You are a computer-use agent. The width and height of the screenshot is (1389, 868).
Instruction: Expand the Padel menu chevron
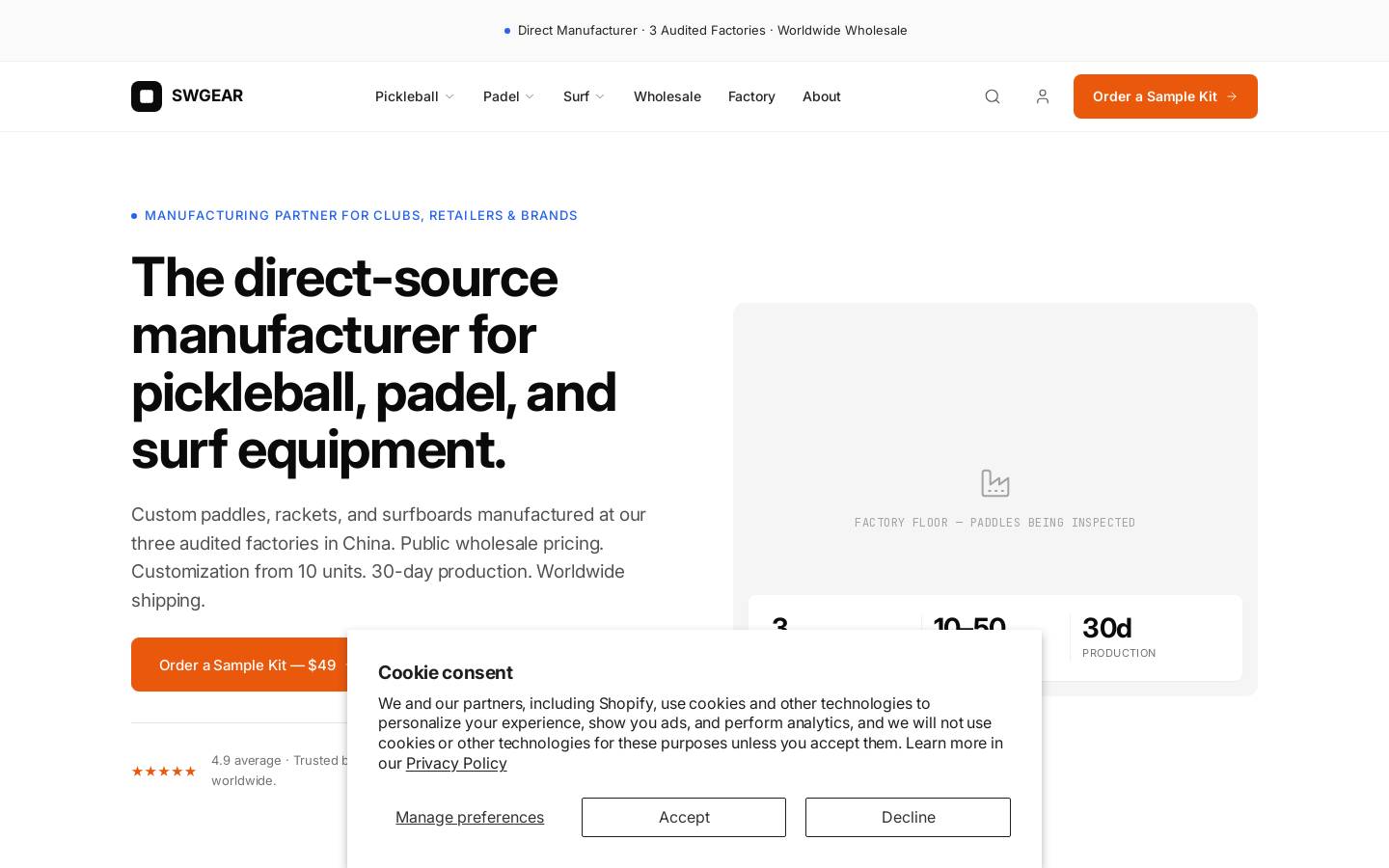tap(530, 96)
